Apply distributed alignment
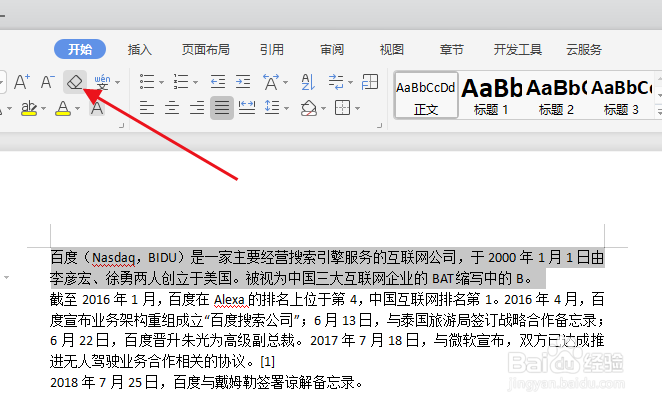 (247, 108)
